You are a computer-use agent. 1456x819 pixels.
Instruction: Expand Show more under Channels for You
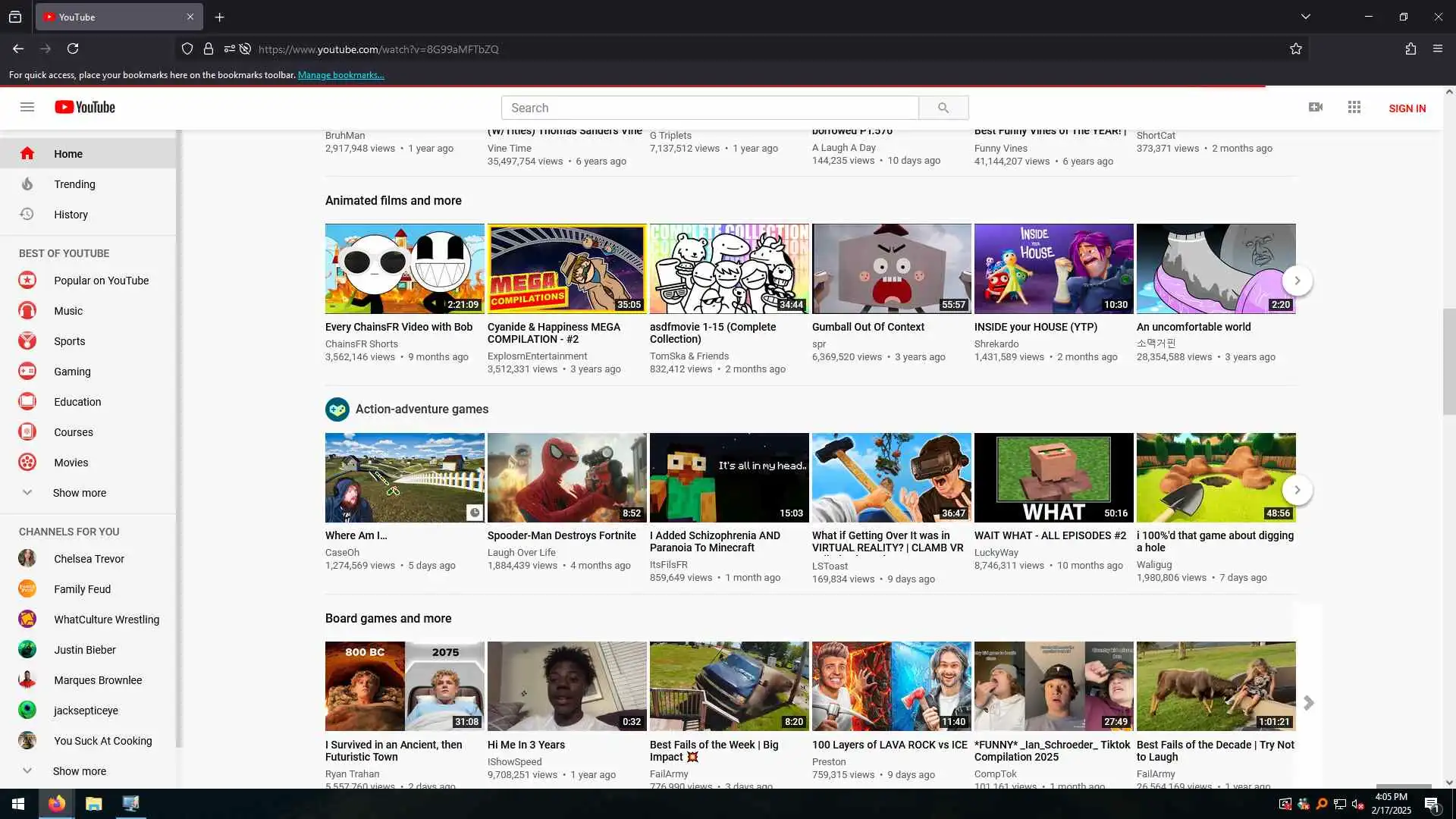tap(79, 771)
